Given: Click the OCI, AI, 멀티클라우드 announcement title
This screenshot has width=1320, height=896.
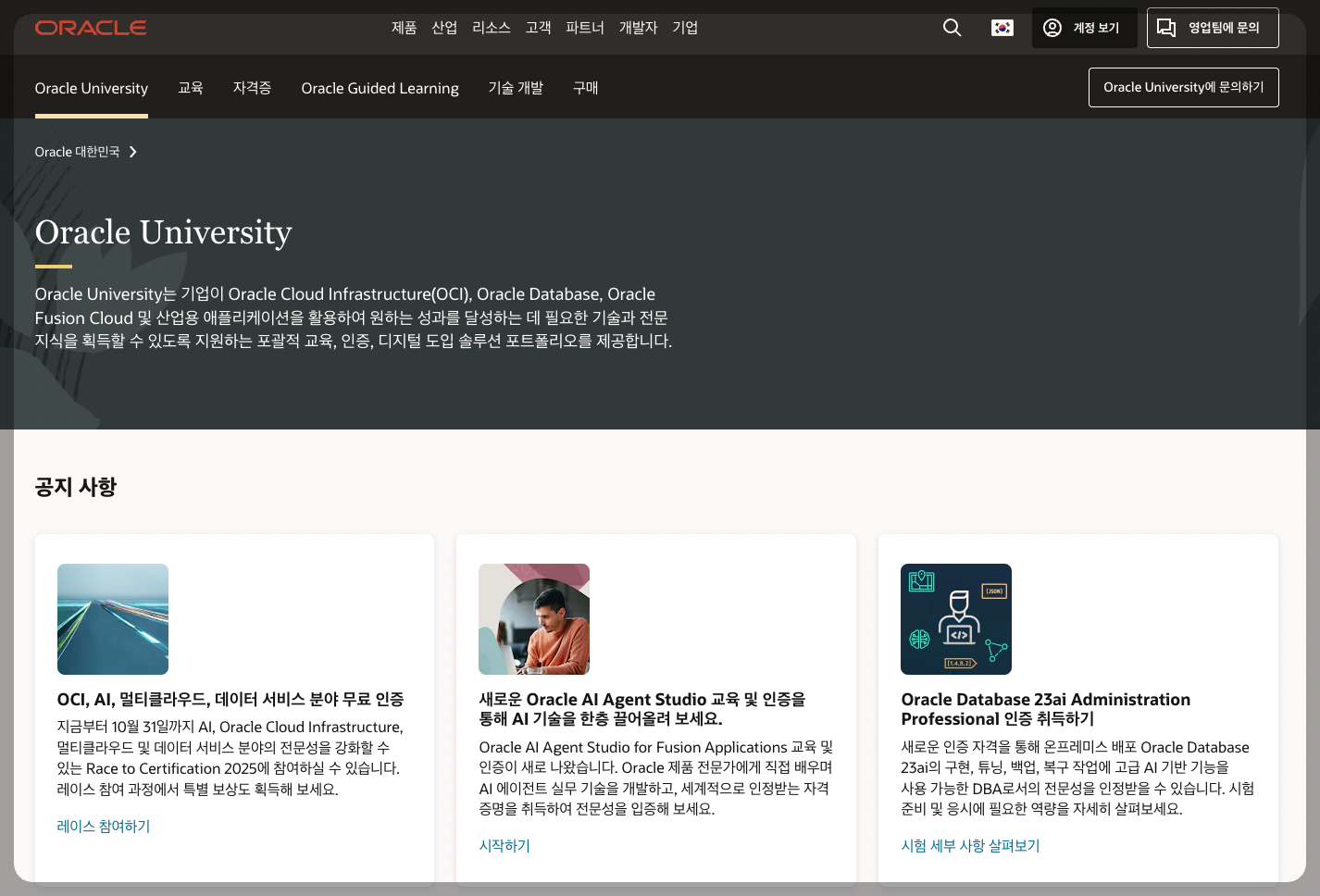Looking at the screenshot, I should click(230, 700).
